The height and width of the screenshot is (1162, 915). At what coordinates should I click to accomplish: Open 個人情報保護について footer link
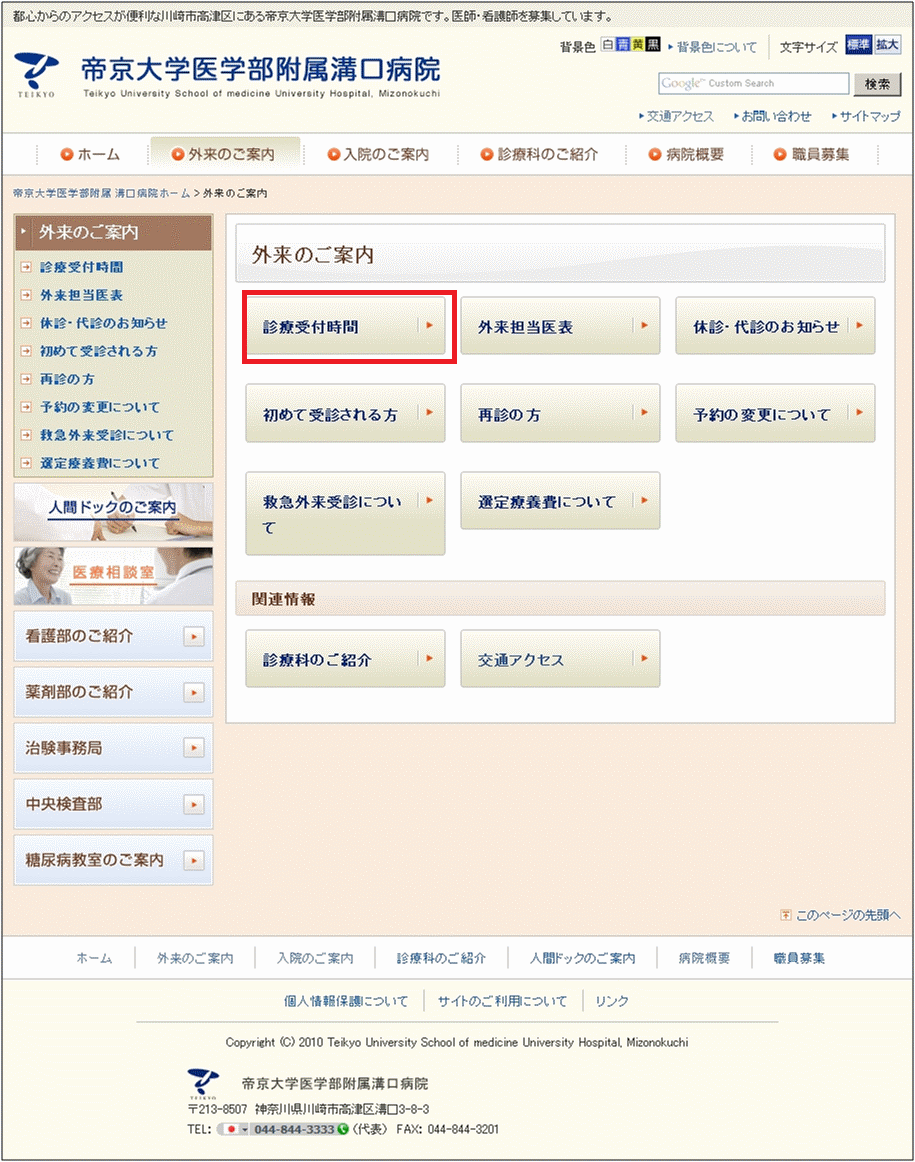[x=346, y=1001]
